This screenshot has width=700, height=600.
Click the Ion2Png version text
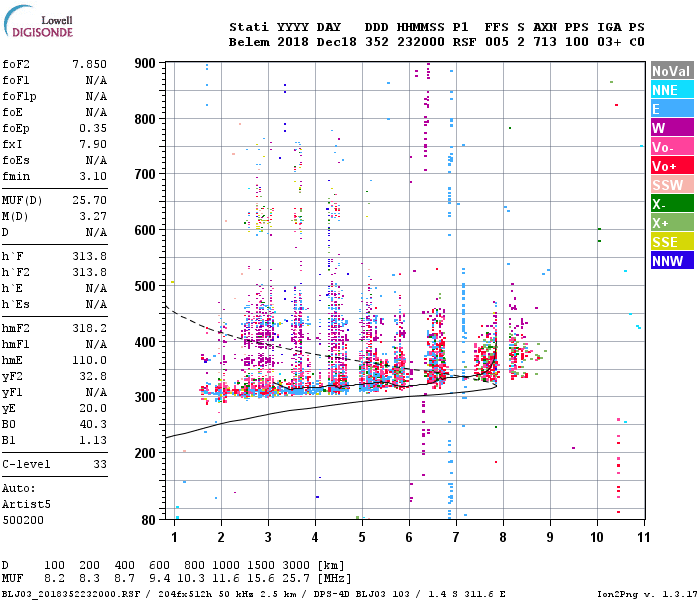pyautogui.click(x=647, y=594)
